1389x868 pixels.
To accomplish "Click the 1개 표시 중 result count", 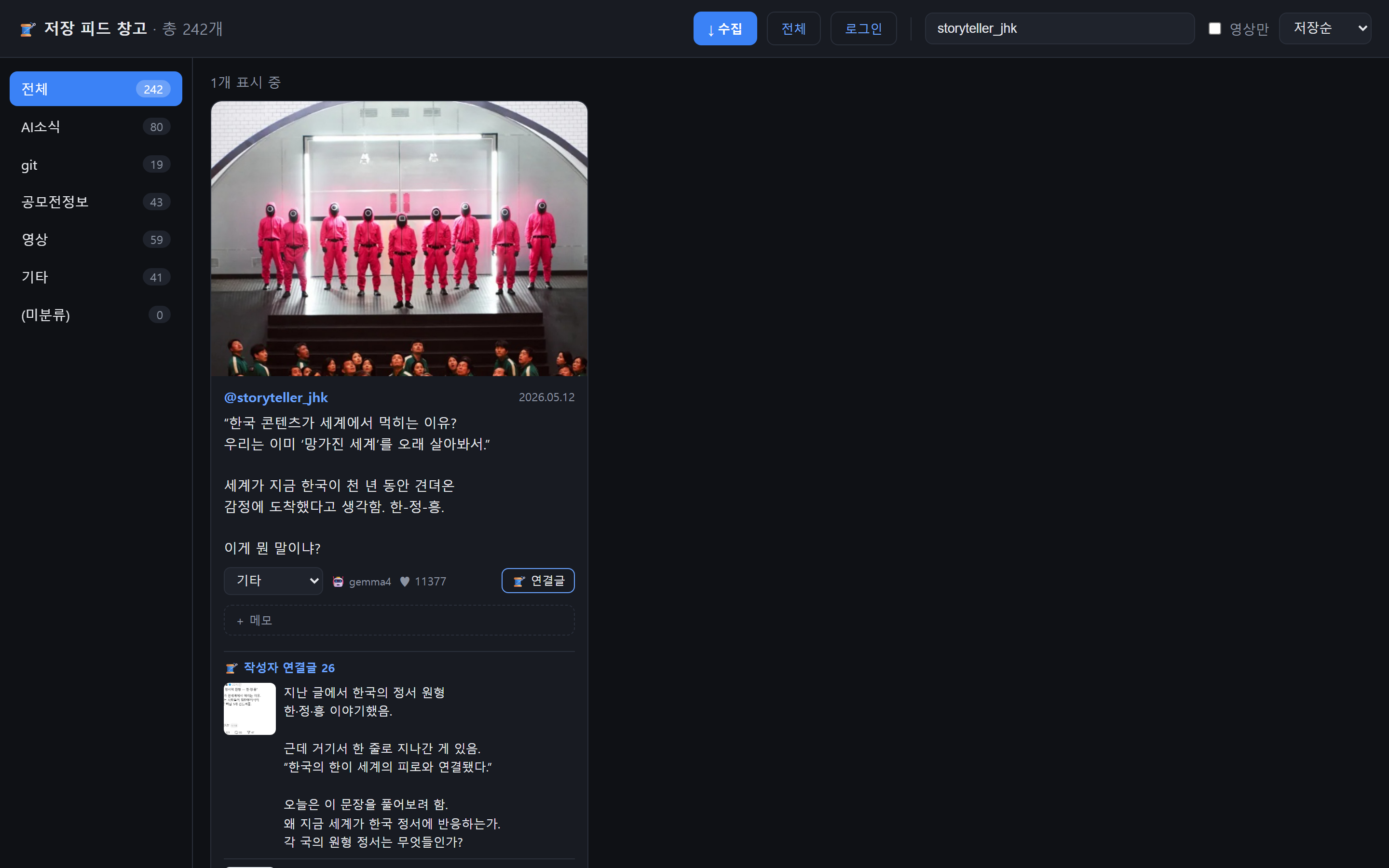I will pos(245,82).
